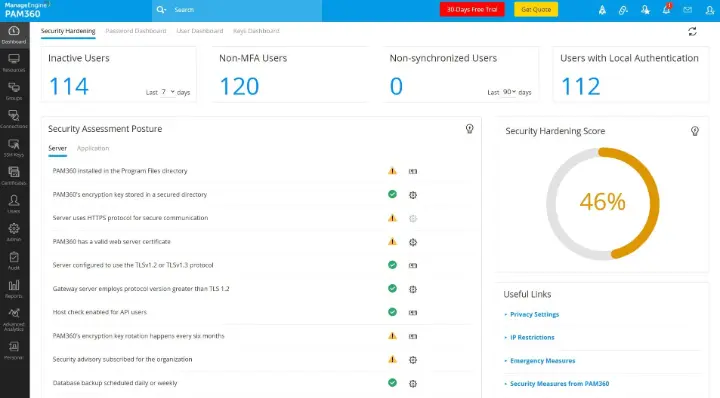
Task: Click the Inactive Users count 114
Action: click(68, 86)
